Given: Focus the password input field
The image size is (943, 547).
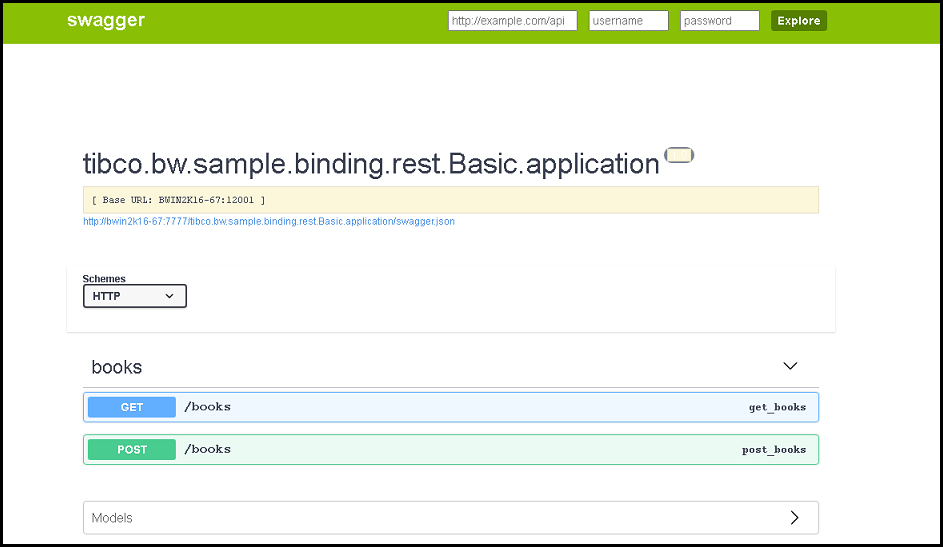Looking at the screenshot, I should (x=720, y=20).
